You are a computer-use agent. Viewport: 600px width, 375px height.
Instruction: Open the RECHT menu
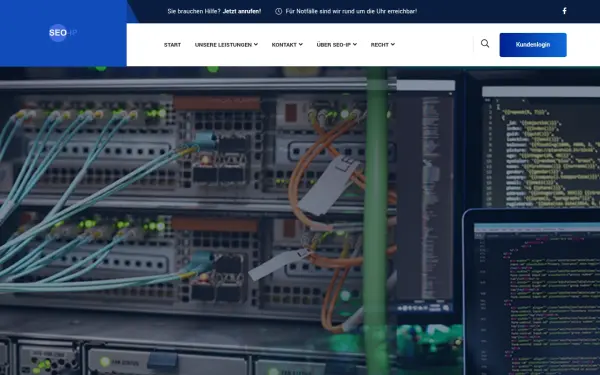[383, 45]
